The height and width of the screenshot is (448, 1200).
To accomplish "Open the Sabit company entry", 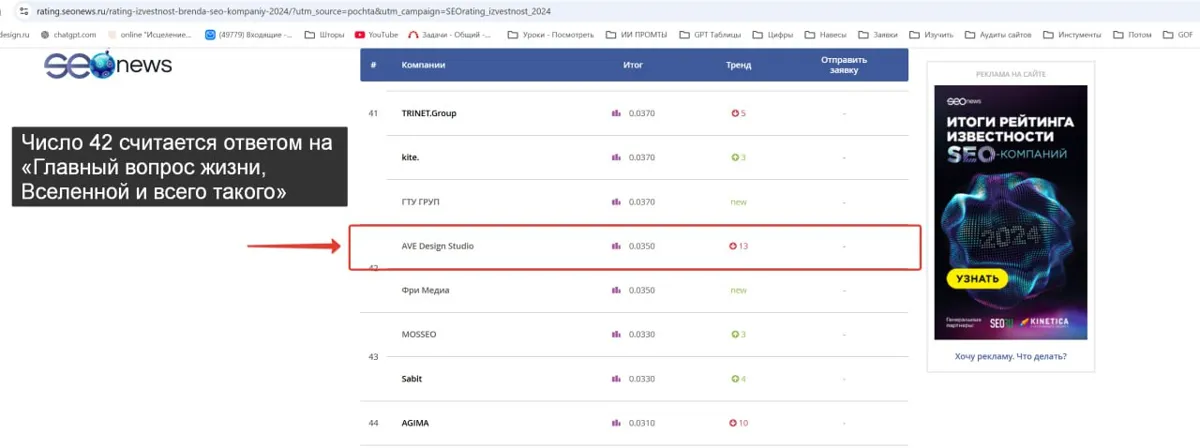I will (x=412, y=379).
